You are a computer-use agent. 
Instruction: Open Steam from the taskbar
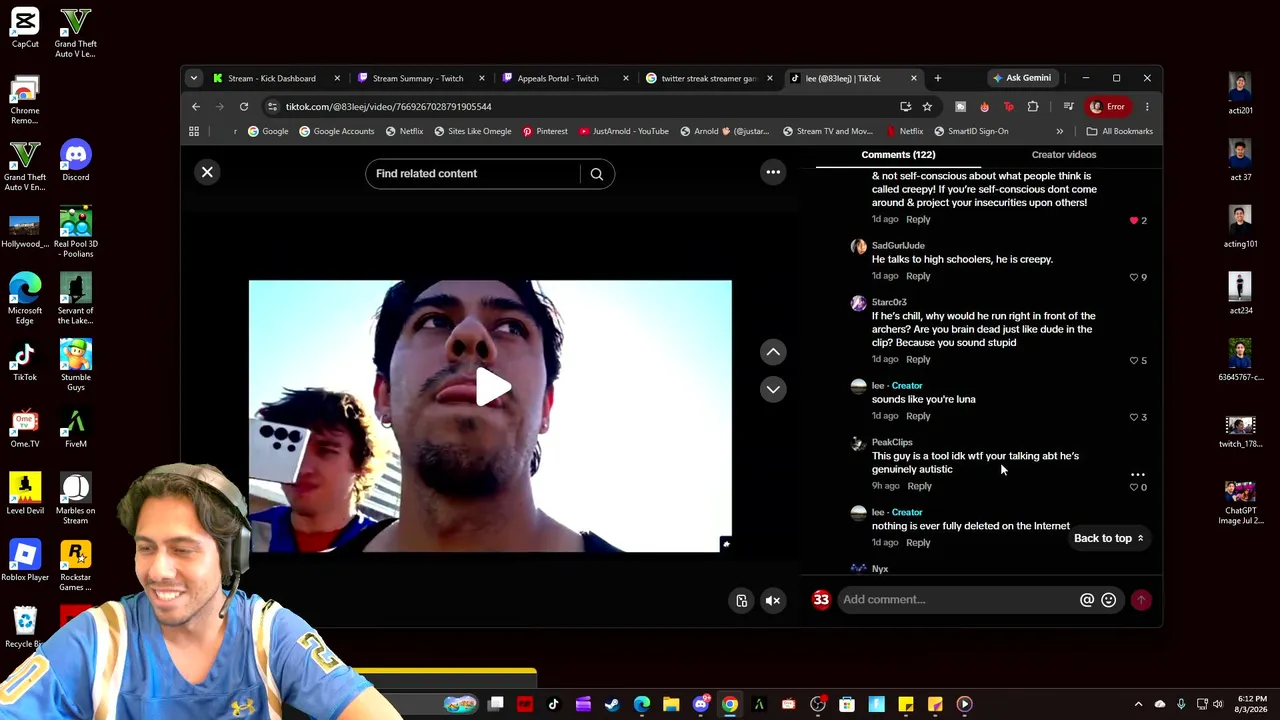tap(612, 705)
